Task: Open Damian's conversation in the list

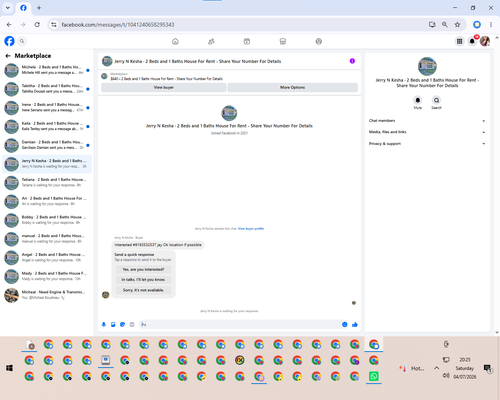Action: click(x=47, y=145)
